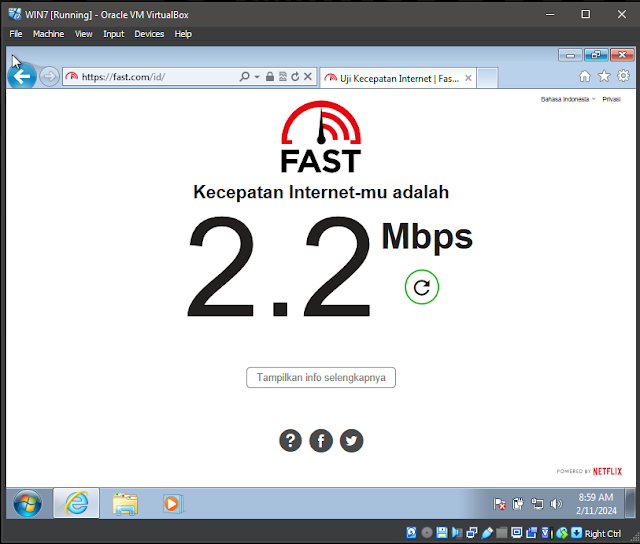The width and height of the screenshot is (640, 544).
Task: Open the VirtualBox Devices menu
Action: [149, 34]
